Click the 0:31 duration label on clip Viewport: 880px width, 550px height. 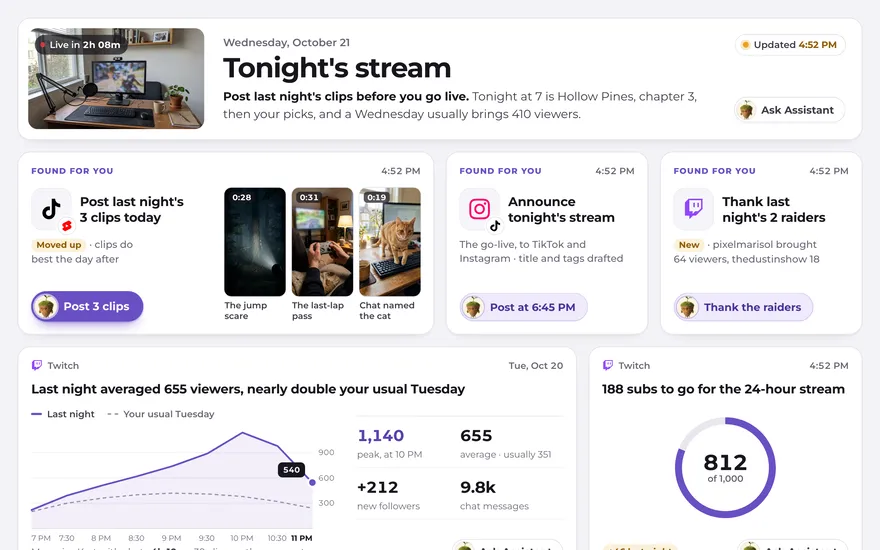point(309,198)
